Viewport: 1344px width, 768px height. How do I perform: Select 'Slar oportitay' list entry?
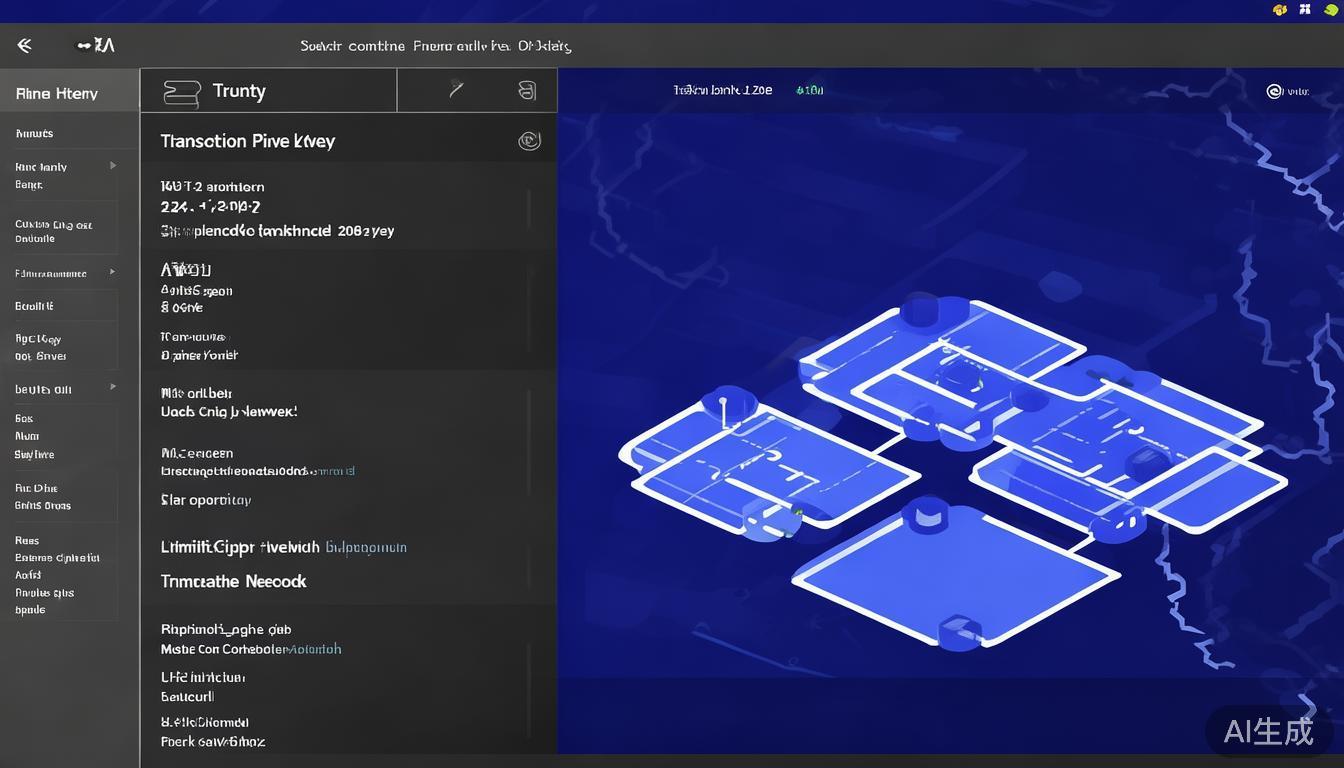(206, 500)
